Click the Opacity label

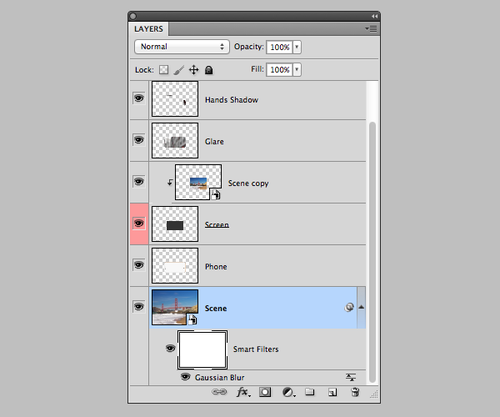tap(249, 47)
